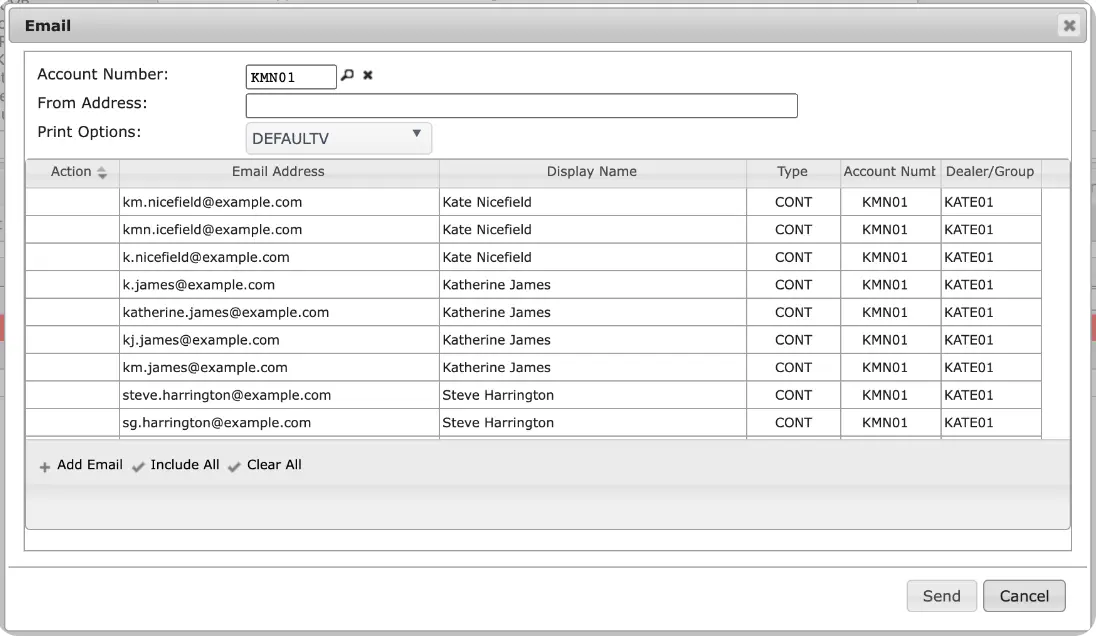
Task: Click Action cell for k.james@example.com
Action: click(x=73, y=285)
